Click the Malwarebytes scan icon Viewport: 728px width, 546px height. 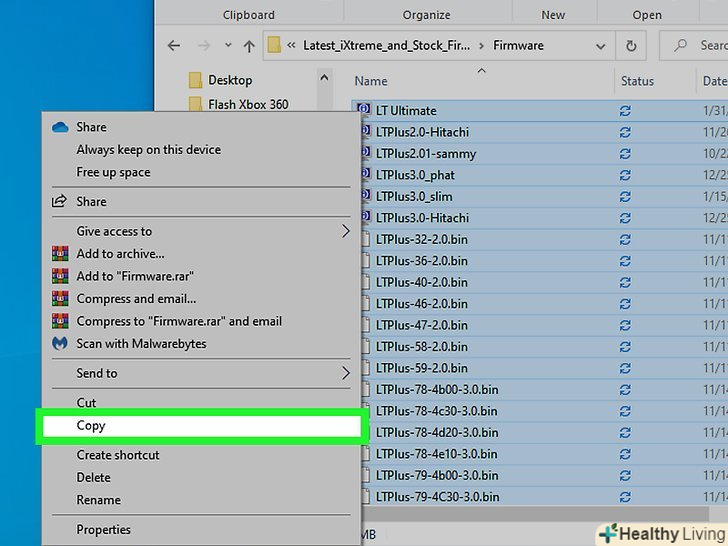[x=59, y=344]
